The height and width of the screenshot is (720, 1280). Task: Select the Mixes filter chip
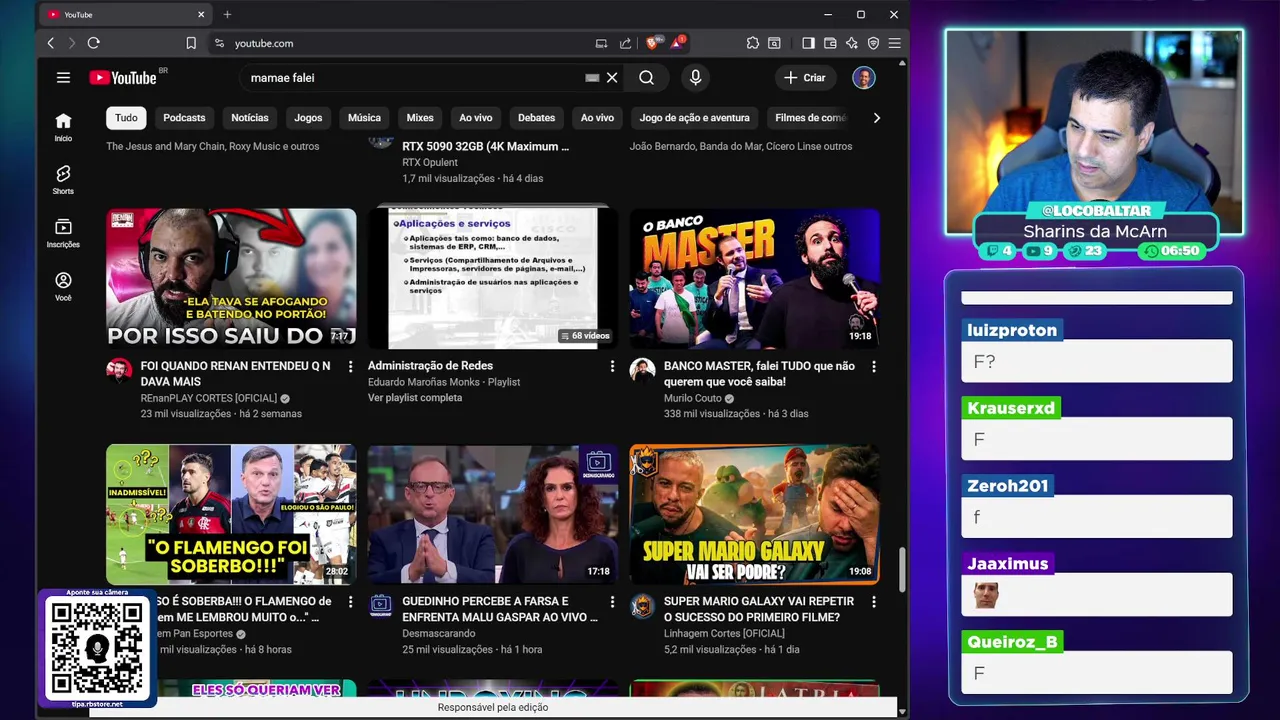pyautogui.click(x=420, y=118)
